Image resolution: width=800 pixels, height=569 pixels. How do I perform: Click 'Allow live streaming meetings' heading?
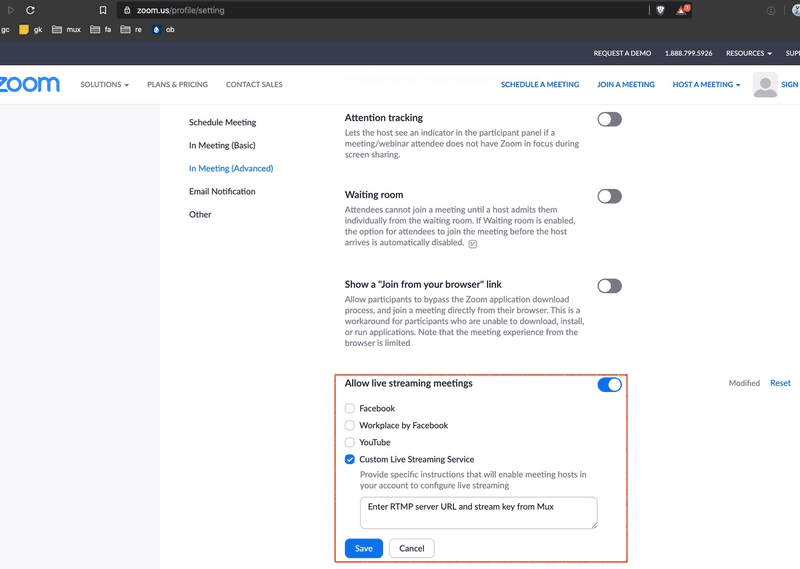(409, 383)
